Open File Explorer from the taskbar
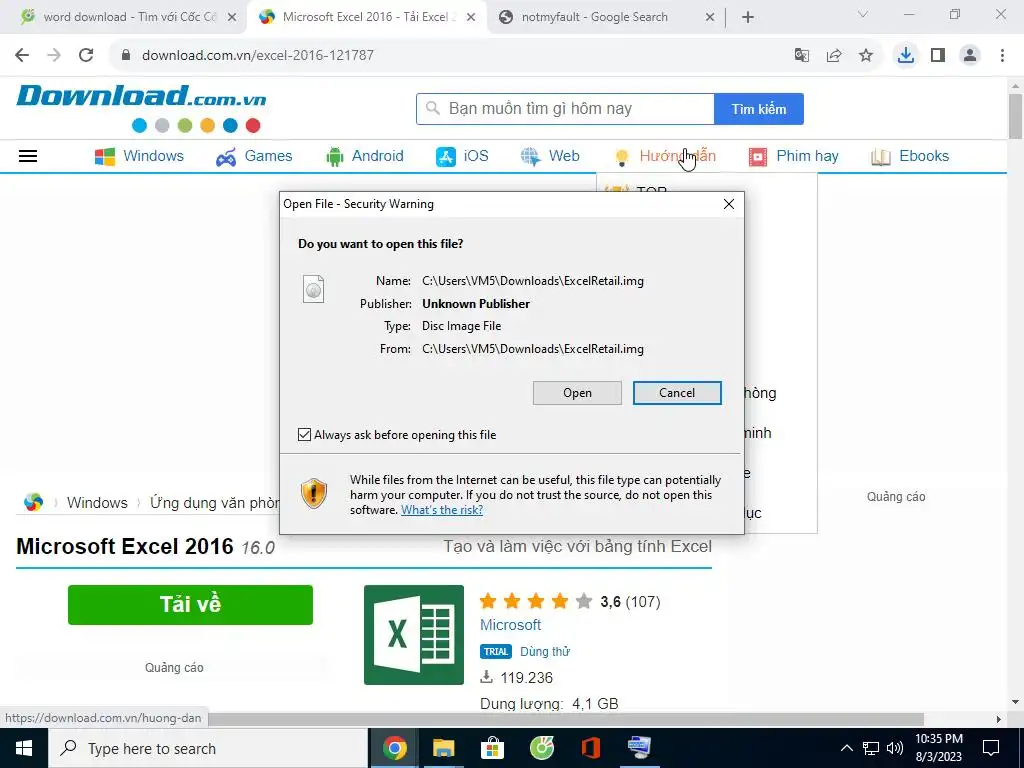Image resolution: width=1024 pixels, height=768 pixels. pyautogui.click(x=443, y=748)
